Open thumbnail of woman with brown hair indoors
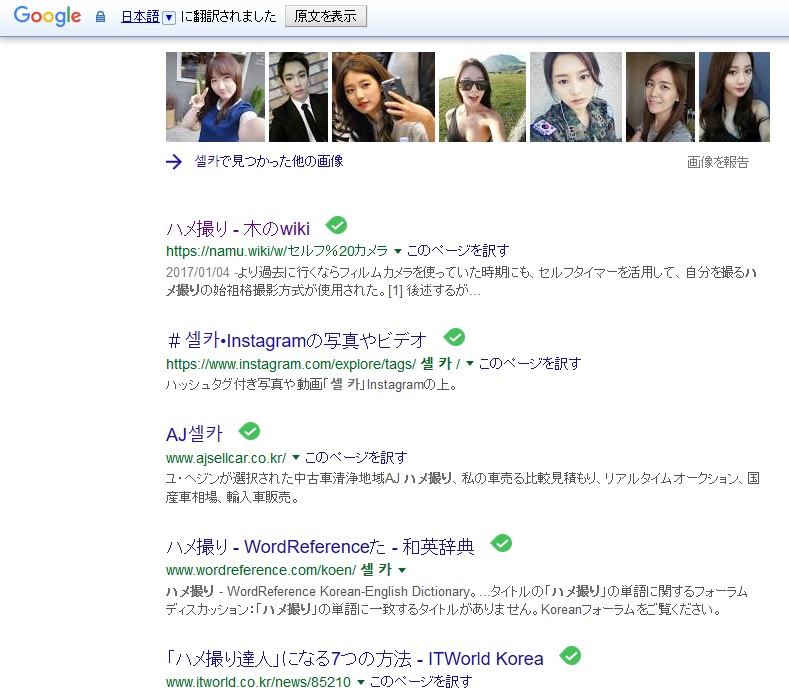This screenshot has width=789, height=693. 660,97
